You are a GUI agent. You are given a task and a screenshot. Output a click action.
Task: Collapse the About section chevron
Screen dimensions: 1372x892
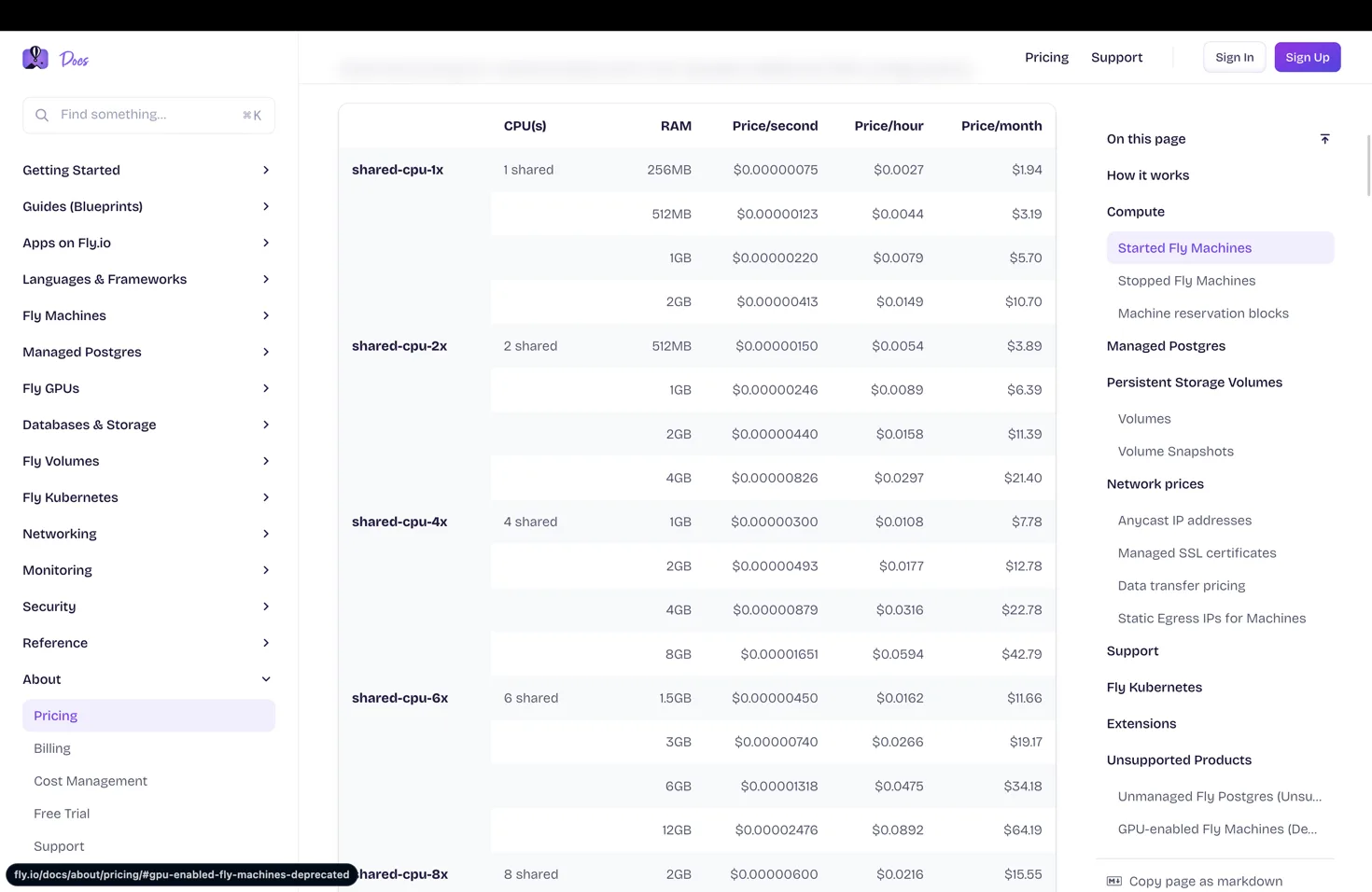(x=266, y=679)
